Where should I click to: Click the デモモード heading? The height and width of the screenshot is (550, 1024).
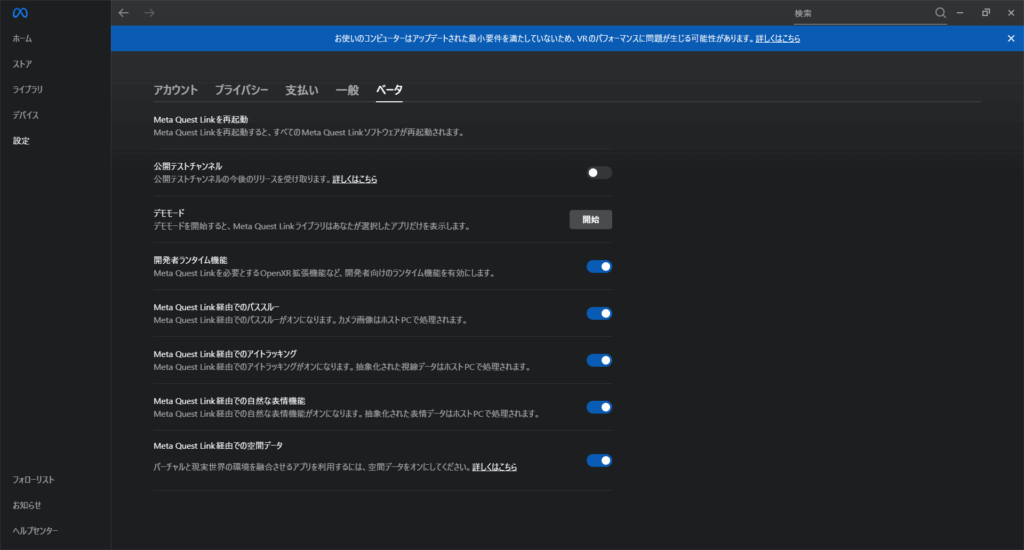tap(169, 213)
